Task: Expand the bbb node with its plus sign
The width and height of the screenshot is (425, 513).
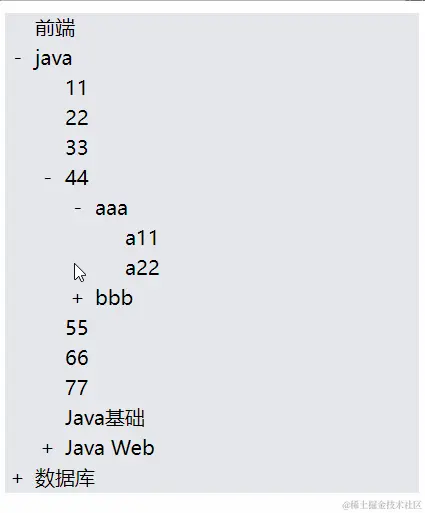Action: [77, 298]
